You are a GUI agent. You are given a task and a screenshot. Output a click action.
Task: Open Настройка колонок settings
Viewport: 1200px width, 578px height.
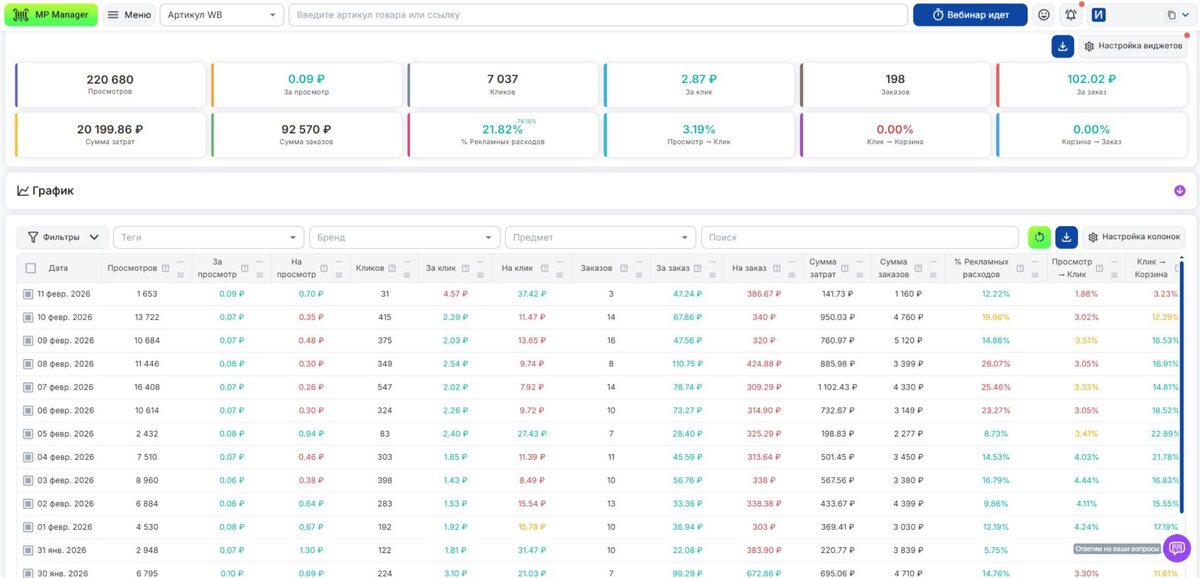(x=1134, y=237)
